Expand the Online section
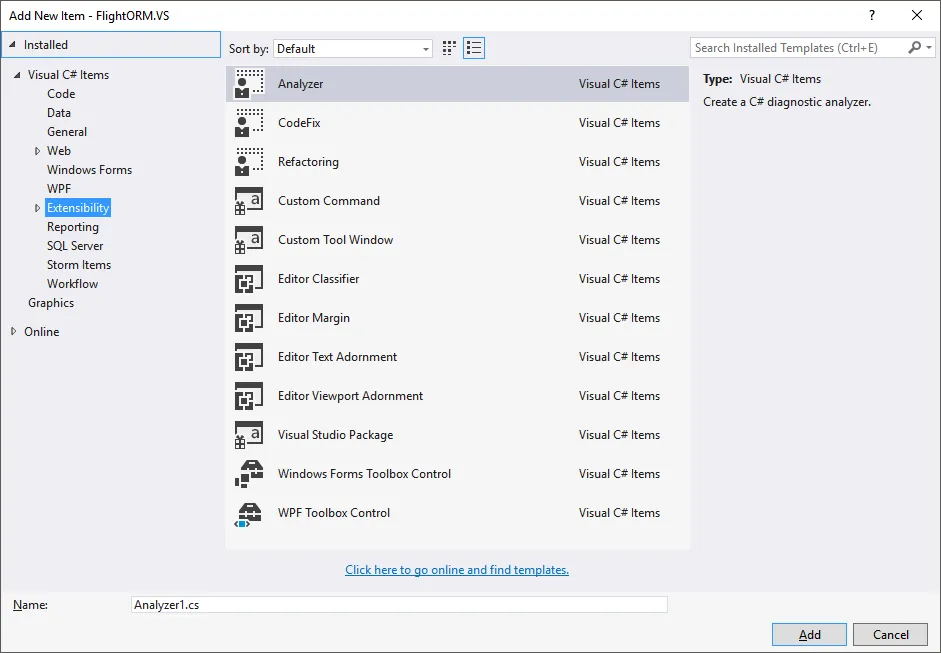Image resolution: width=941 pixels, height=653 pixels. click(x=13, y=331)
